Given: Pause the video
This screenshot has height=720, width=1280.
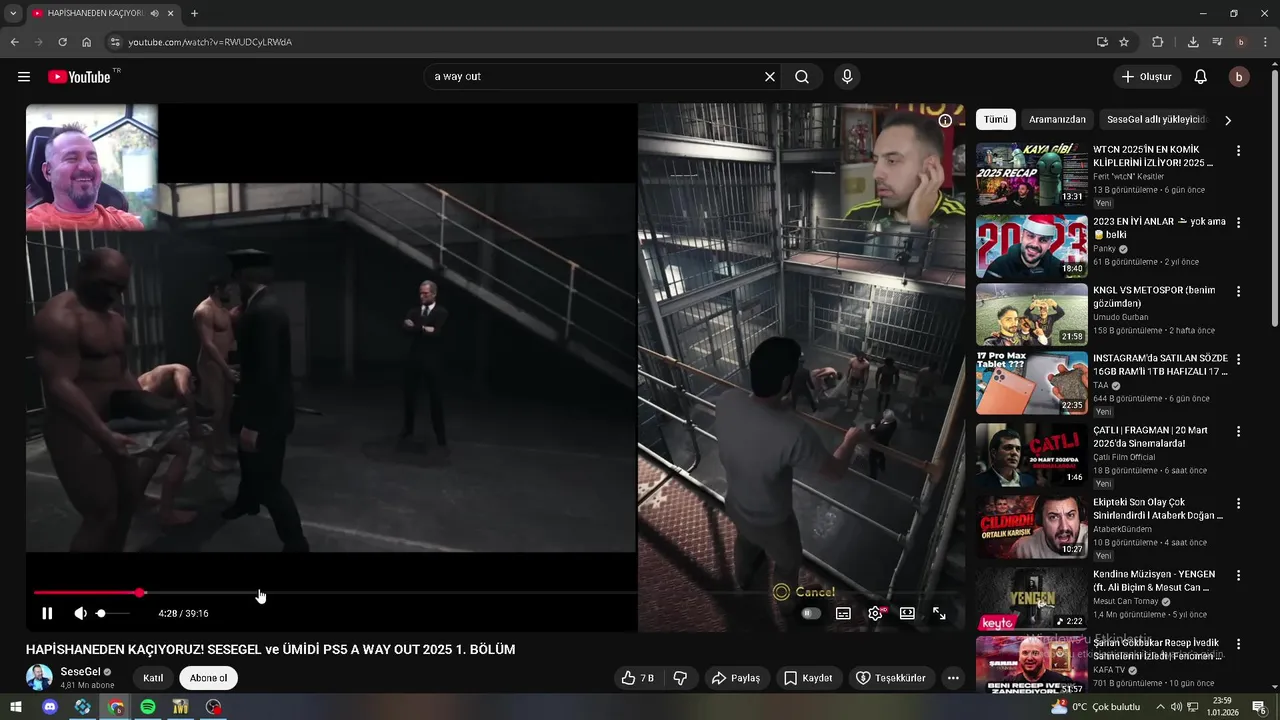Looking at the screenshot, I should [47, 613].
